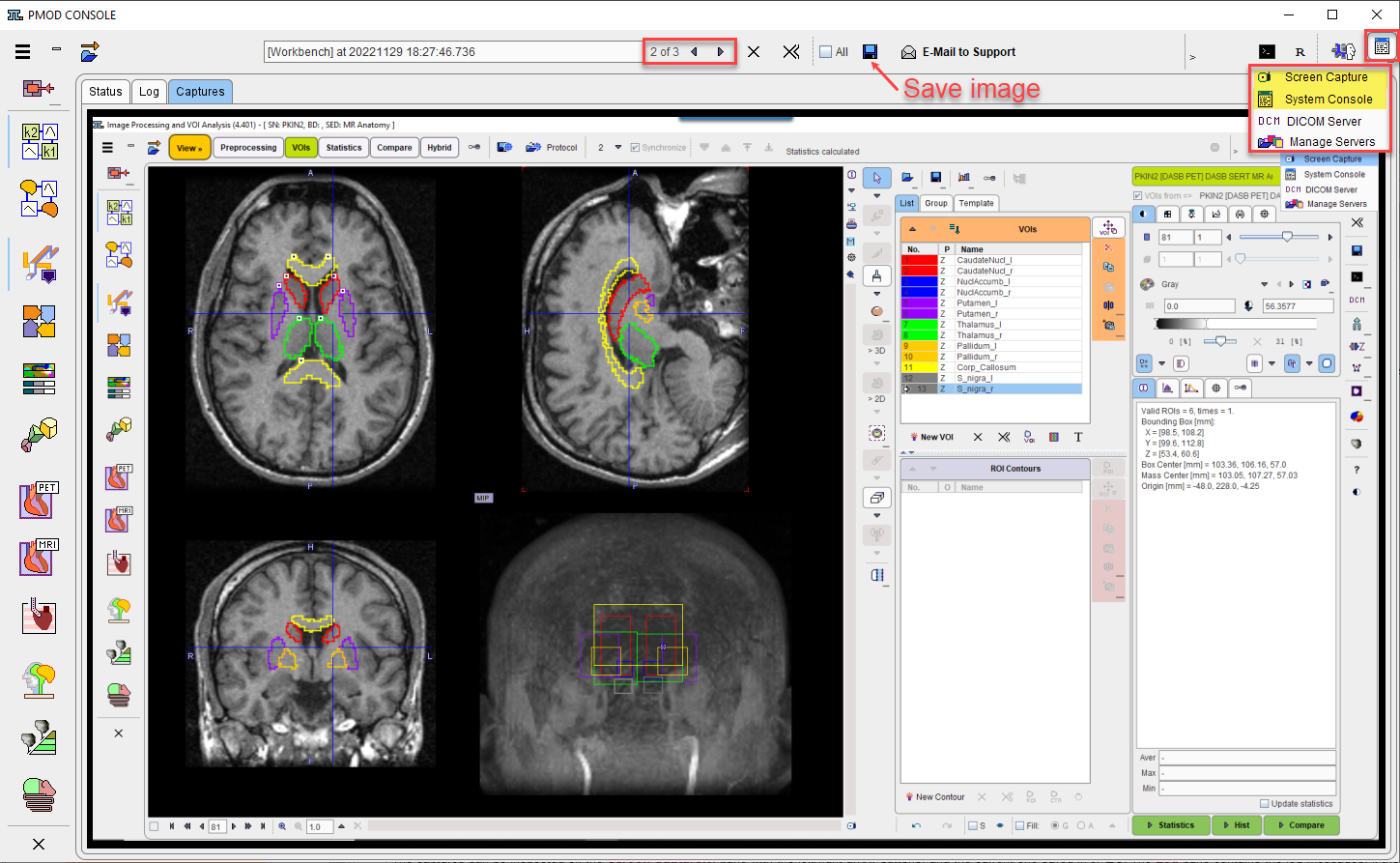Click the upper threshold field 56.3577
The width and height of the screenshot is (1400, 863).
point(1298,305)
